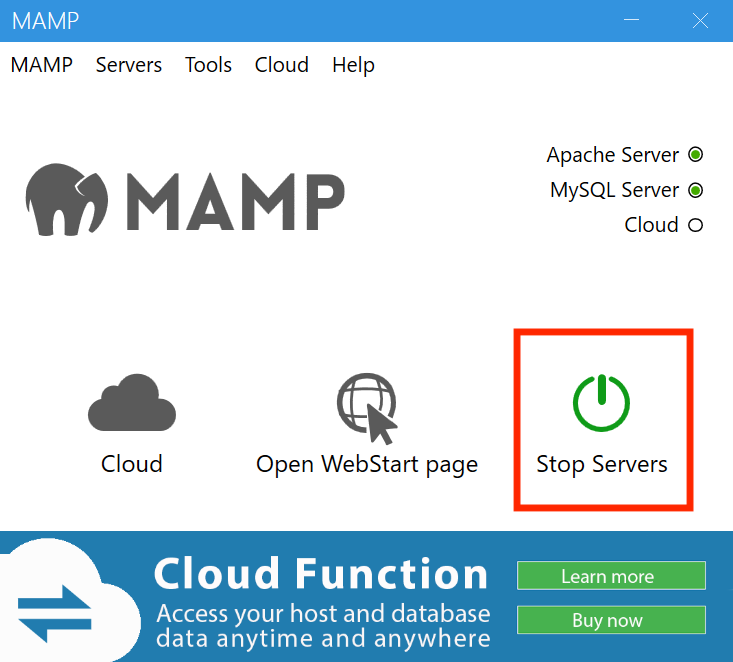The width and height of the screenshot is (733, 662).
Task: Open the MAMP menu
Action: (42, 65)
